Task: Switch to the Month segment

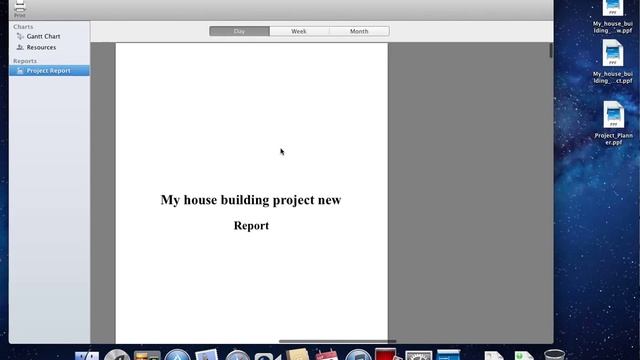Action: pyautogui.click(x=359, y=31)
